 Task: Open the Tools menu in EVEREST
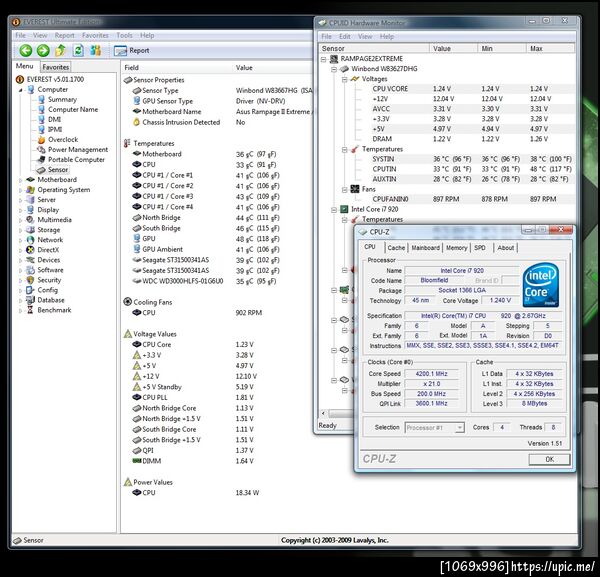coord(124,36)
